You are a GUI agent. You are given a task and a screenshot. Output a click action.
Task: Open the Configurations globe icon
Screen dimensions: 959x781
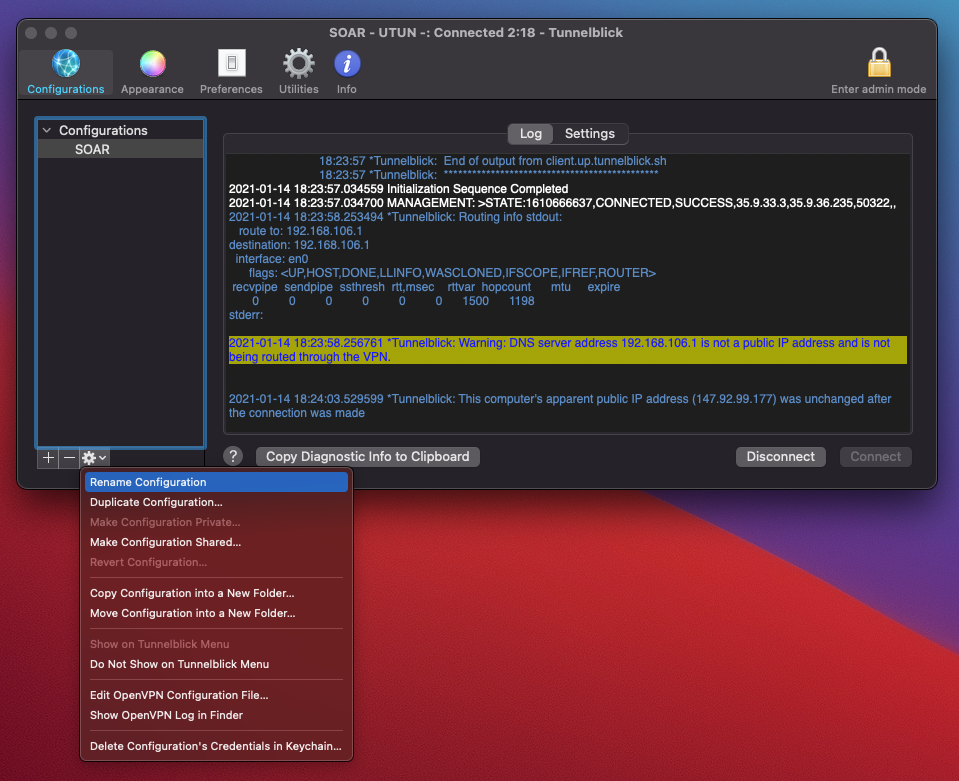click(65, 64)
